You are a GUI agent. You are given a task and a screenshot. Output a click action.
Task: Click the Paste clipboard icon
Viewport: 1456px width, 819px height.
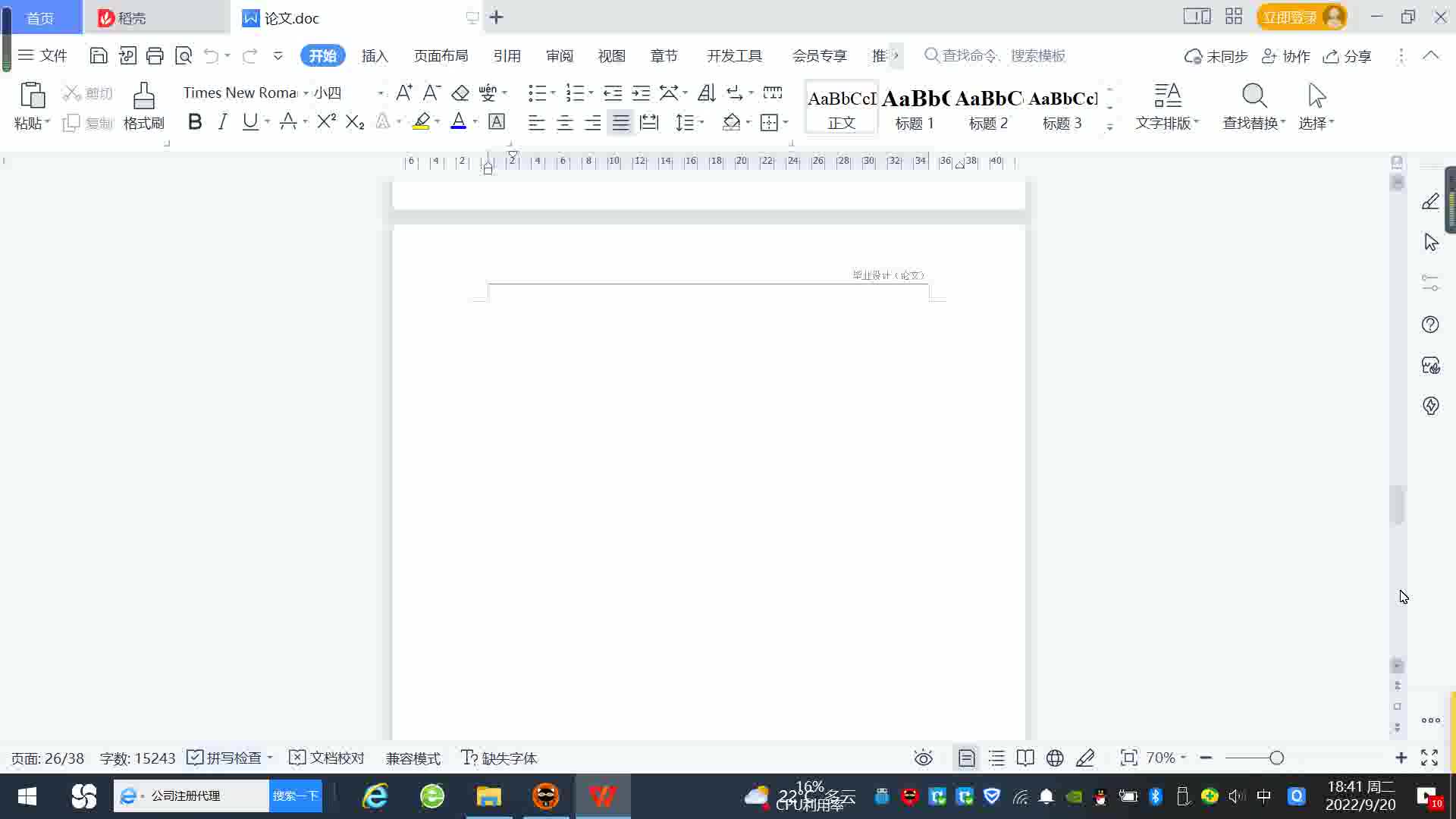point(32,96)
